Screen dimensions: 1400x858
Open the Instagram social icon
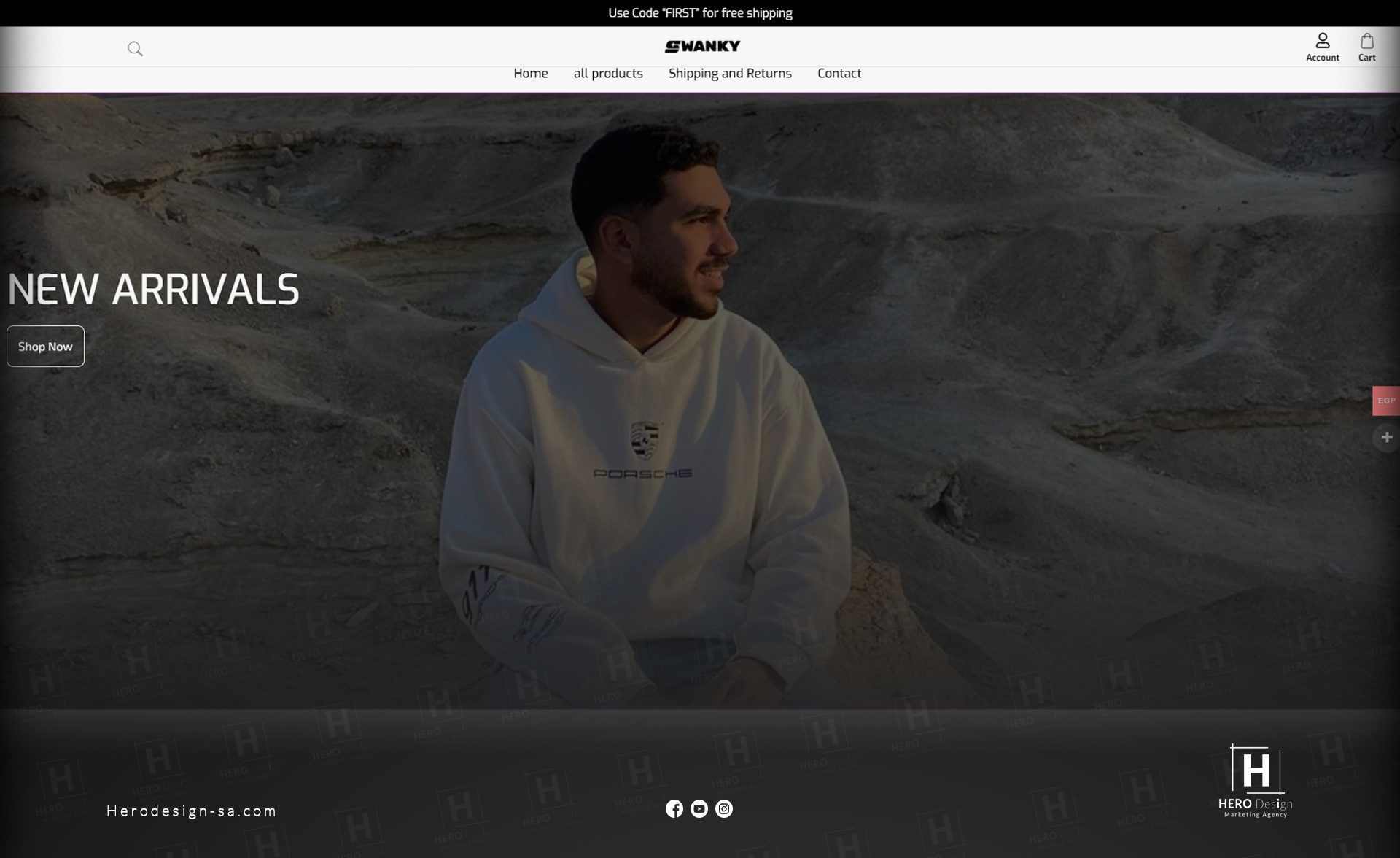(x=724, y=808)
